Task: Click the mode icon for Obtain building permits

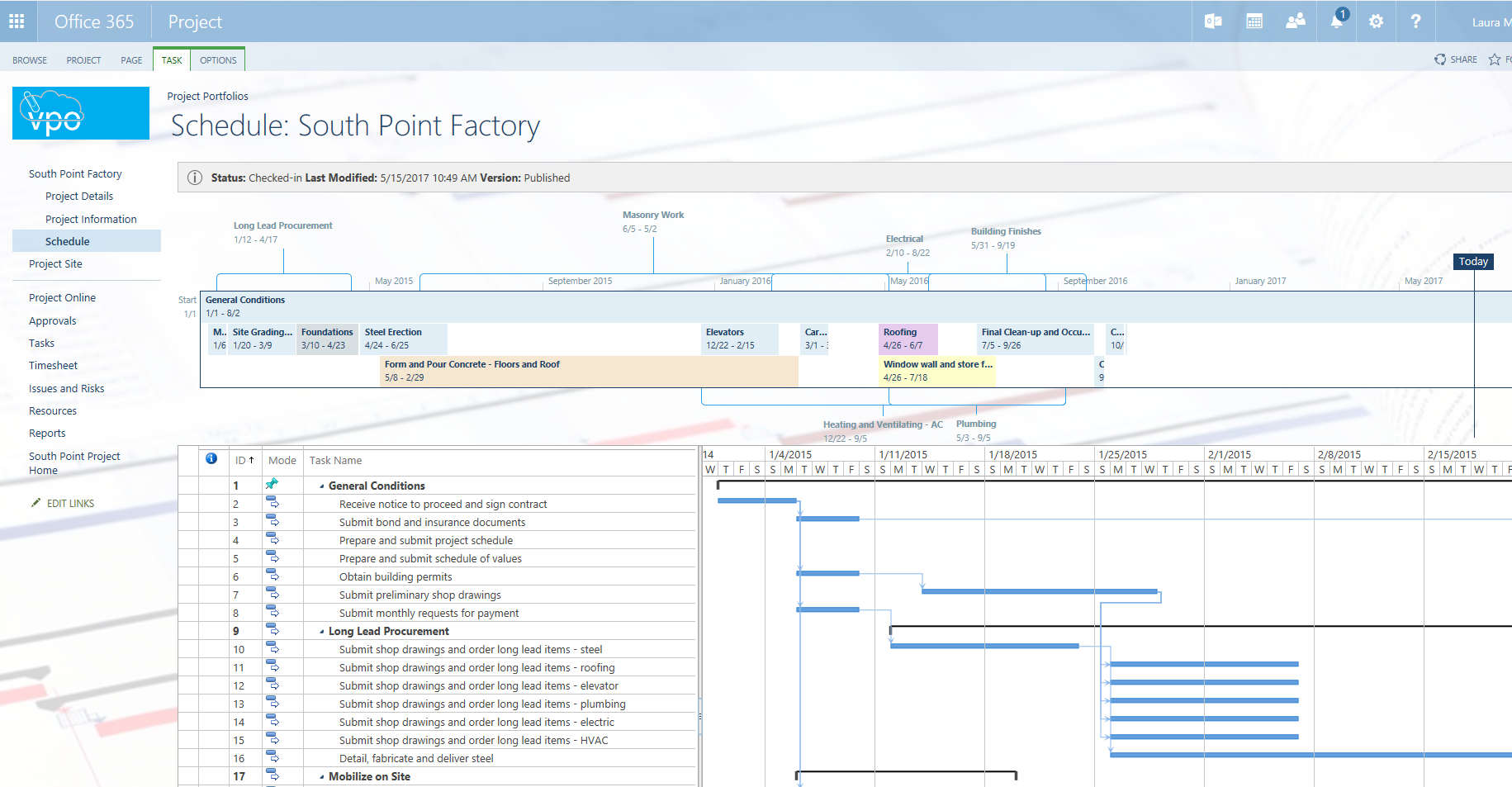Action: click(x=272, y=576)
